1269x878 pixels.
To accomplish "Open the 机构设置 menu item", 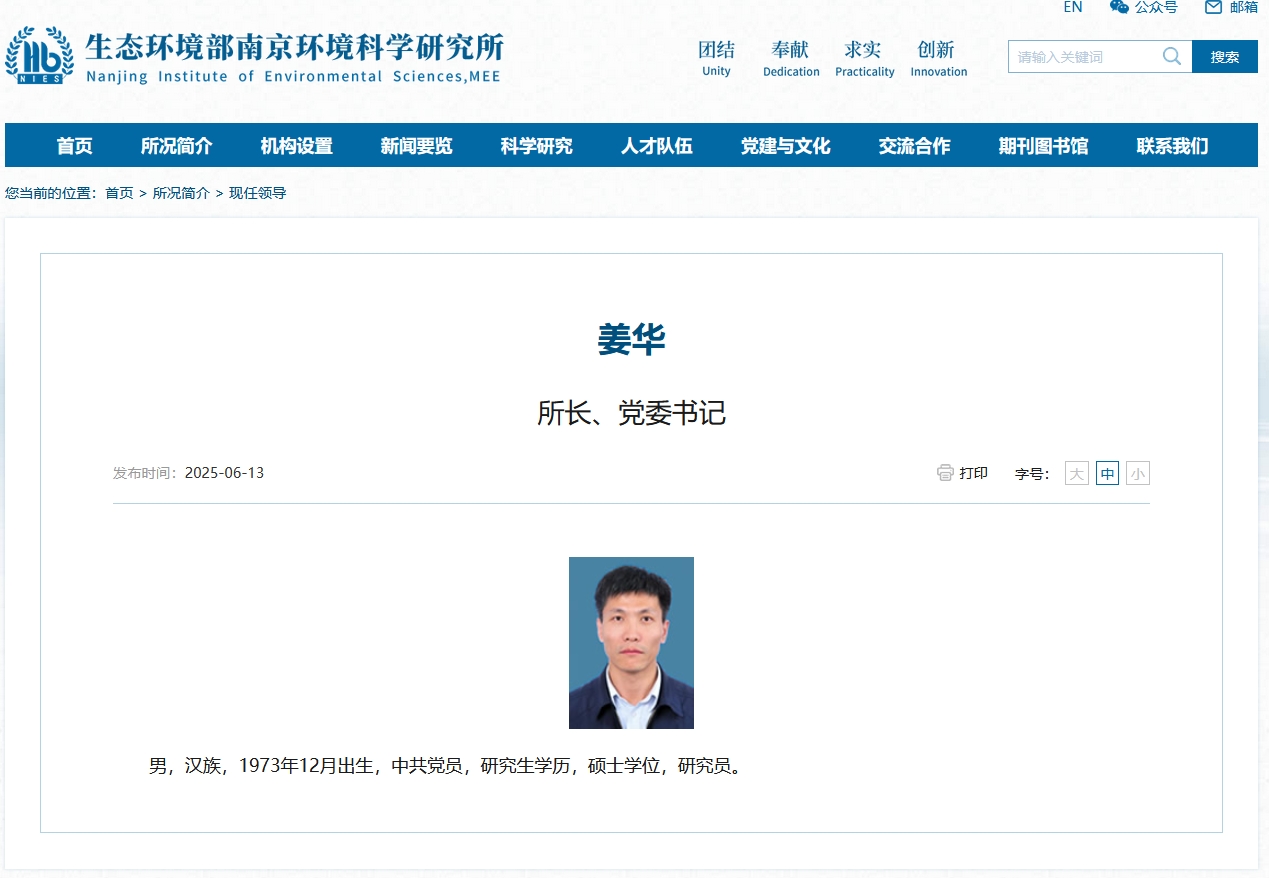I will (x=297, y=146).
